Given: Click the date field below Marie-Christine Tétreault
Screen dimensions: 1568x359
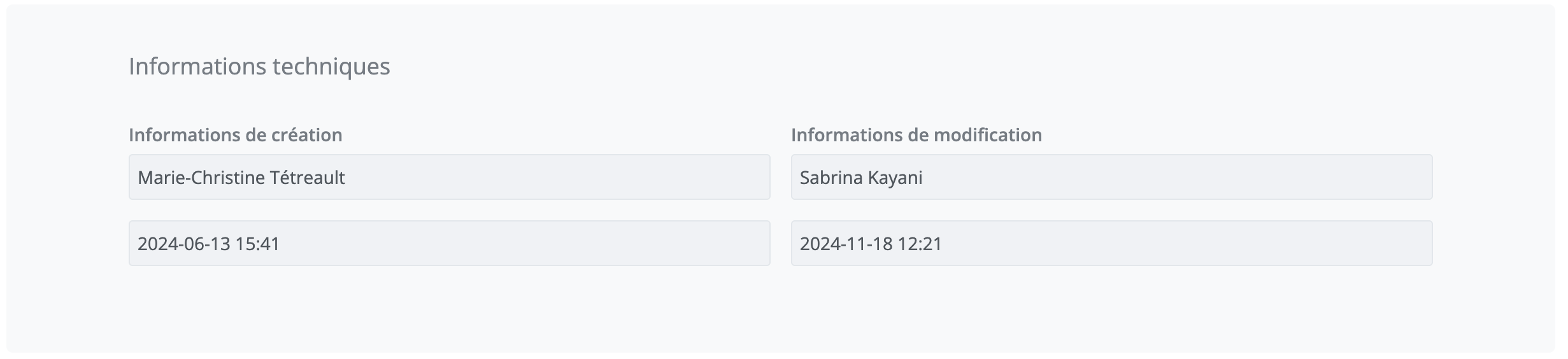Looking at the screenshot, I should click(449, 243).
